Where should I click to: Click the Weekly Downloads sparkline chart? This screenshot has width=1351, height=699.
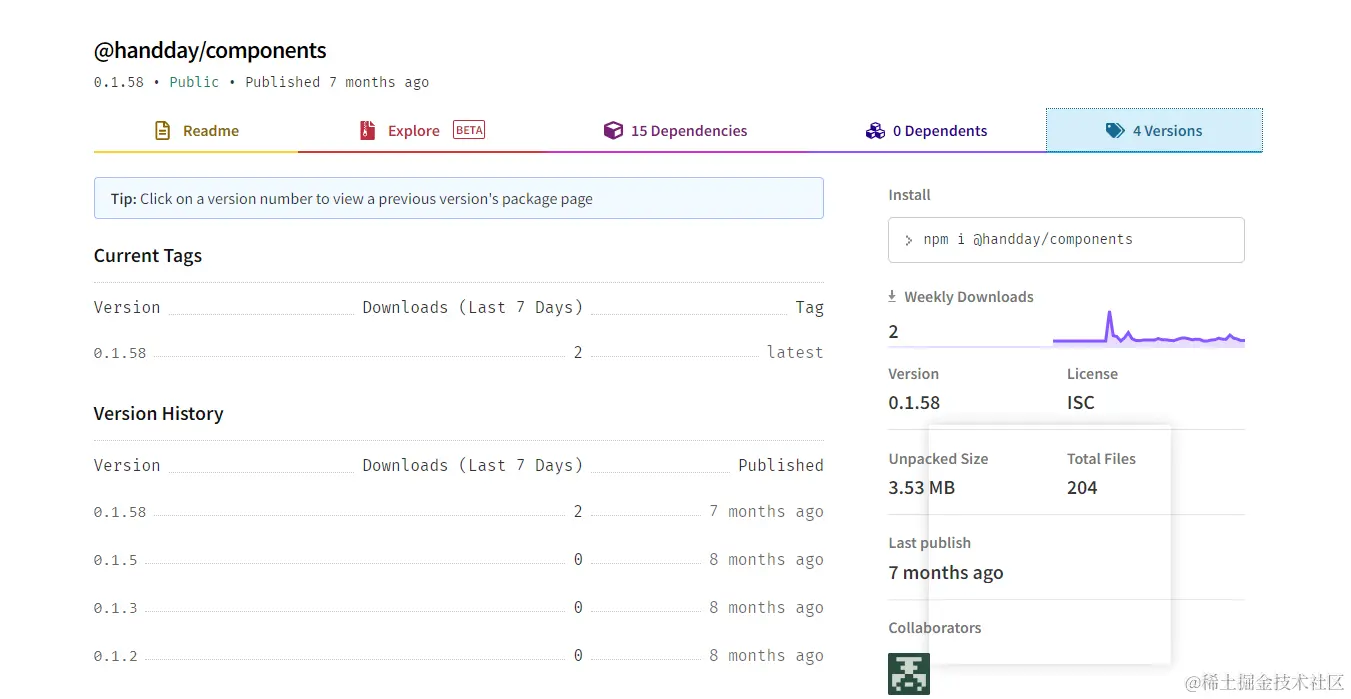(x=1148, y=329)
